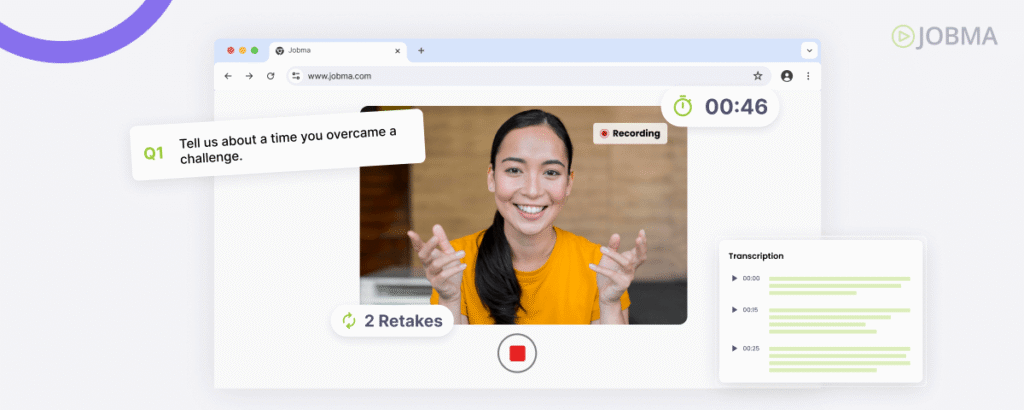
Task: Click the stopwatch icon beside 00:46
Action: coord(683,106)
